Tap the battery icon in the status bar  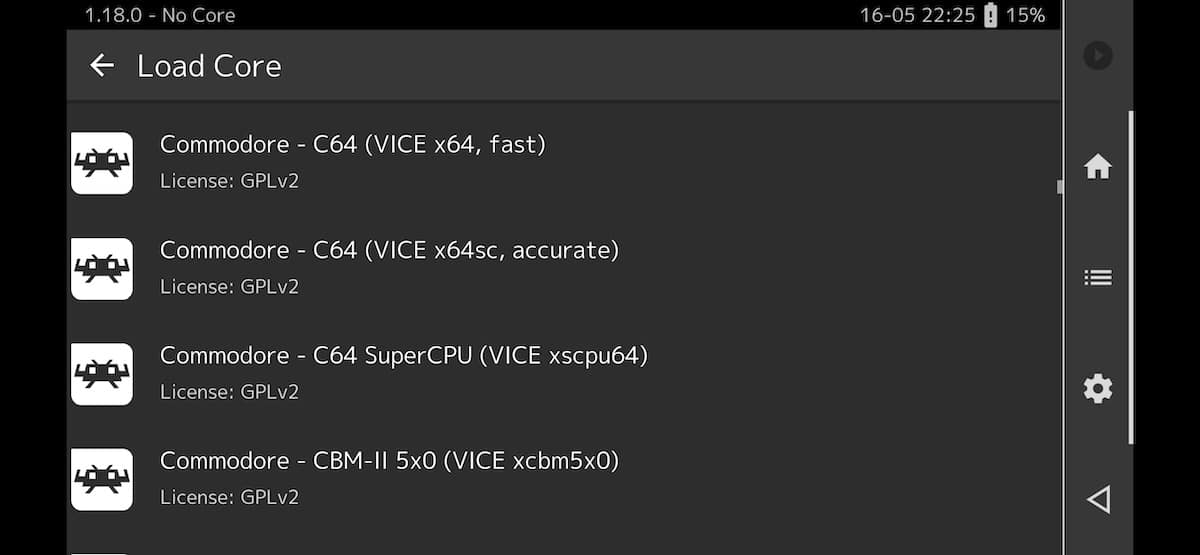click(x=990, y=15)
